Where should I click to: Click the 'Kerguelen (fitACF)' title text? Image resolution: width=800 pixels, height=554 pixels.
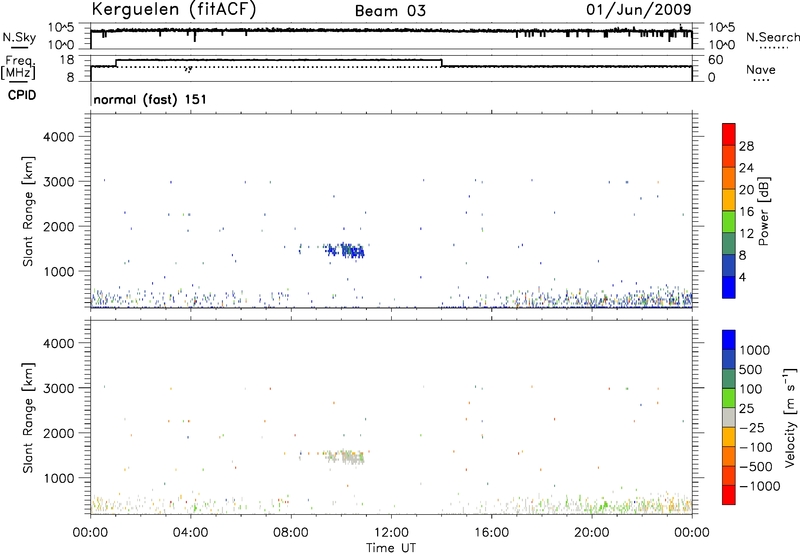pos(174,10)
